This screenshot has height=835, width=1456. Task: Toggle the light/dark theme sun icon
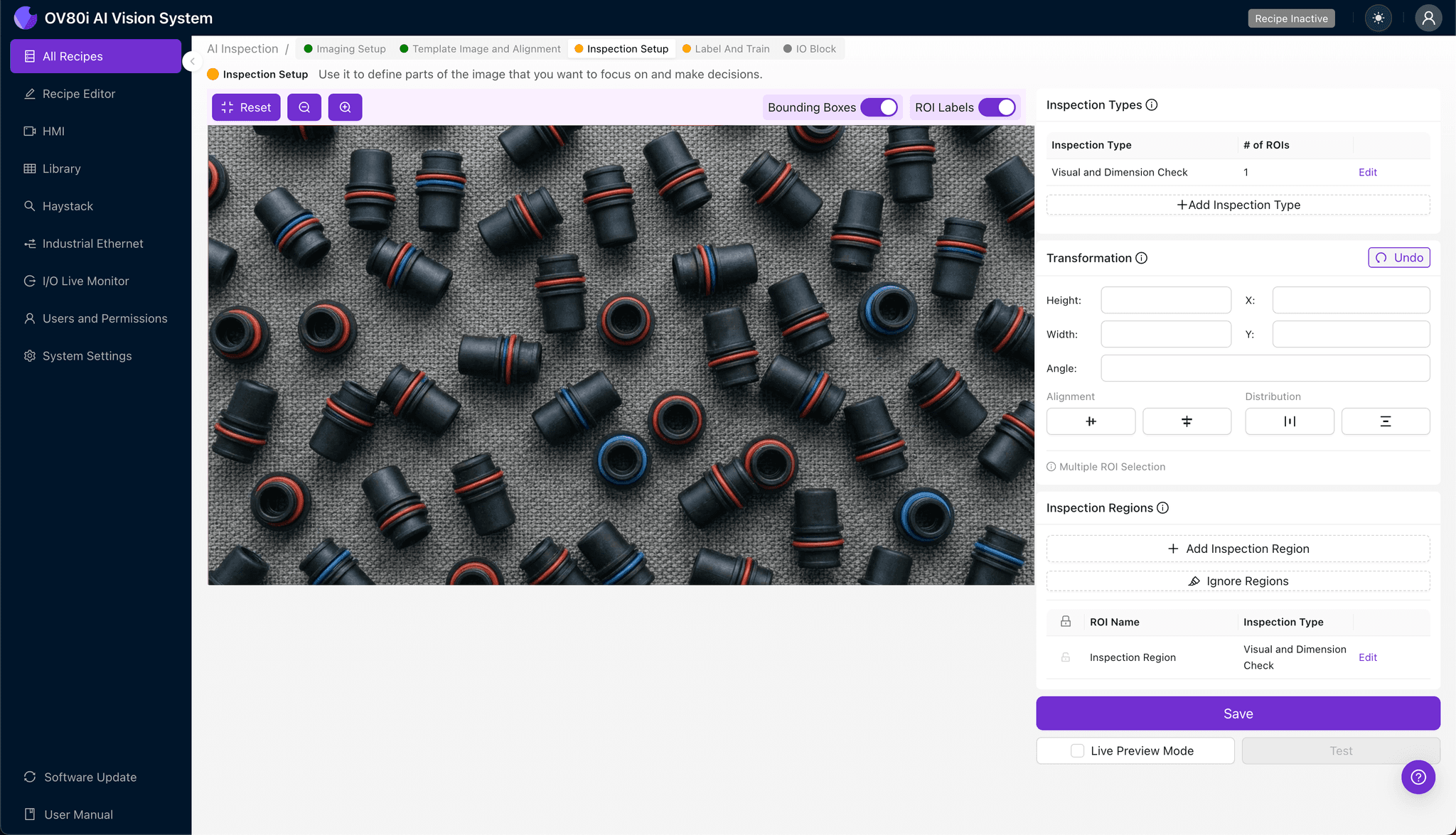click(x=1379, y=18)
